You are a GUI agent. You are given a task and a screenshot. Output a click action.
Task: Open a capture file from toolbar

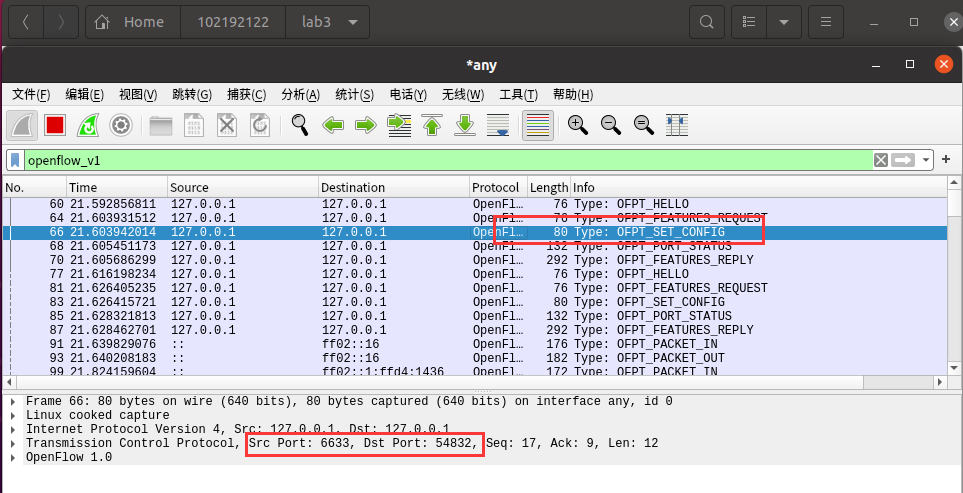point(161,126)
